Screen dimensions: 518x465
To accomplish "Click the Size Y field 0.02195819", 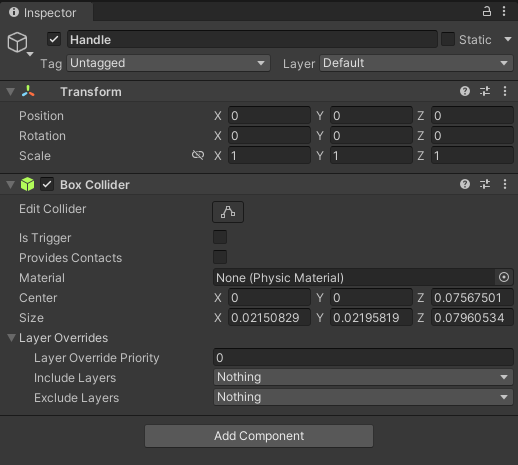I will (x=371, y=317).
